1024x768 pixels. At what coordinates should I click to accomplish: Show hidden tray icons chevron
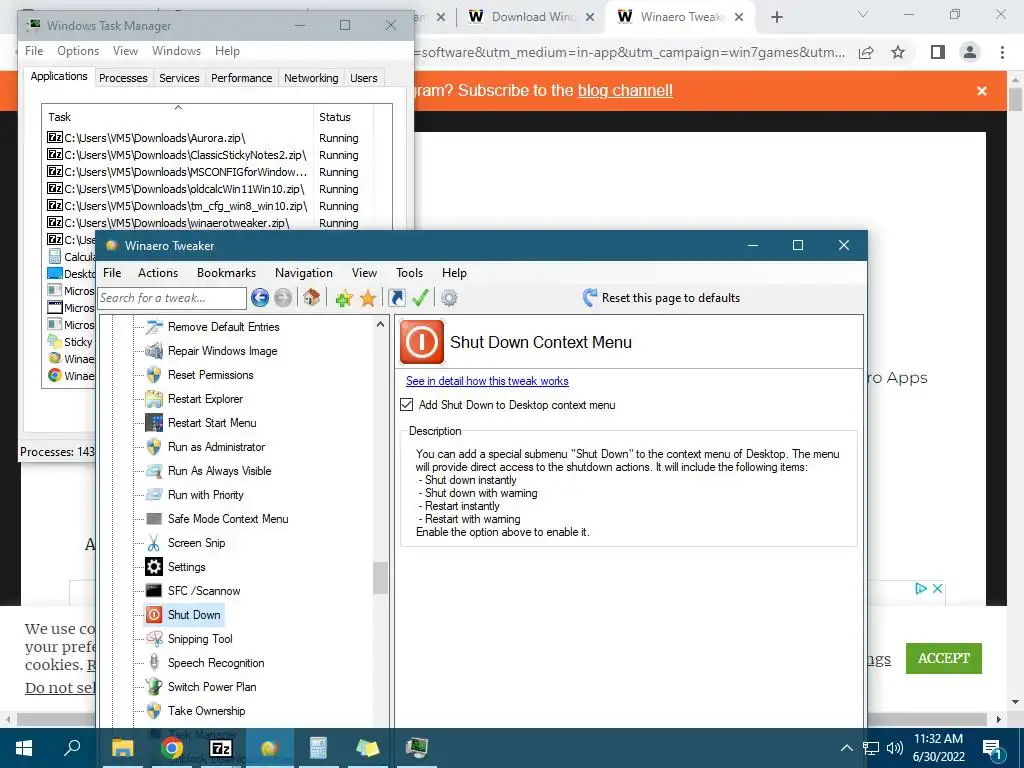click(846, 748)
